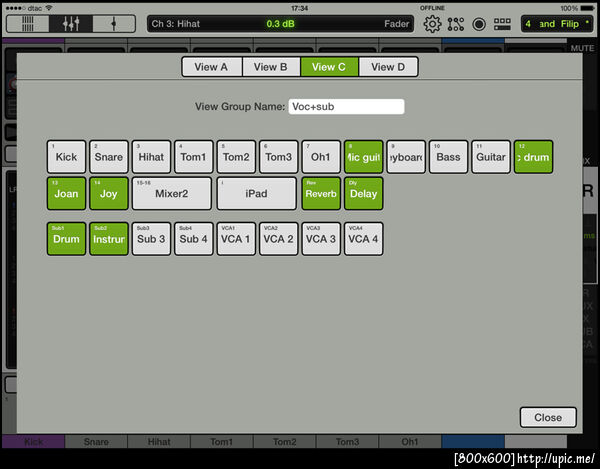Viewport: 600px width, 469px height.
Task: Disable channel 8 Mic guitar button
Action: click(x=364, y=157)
